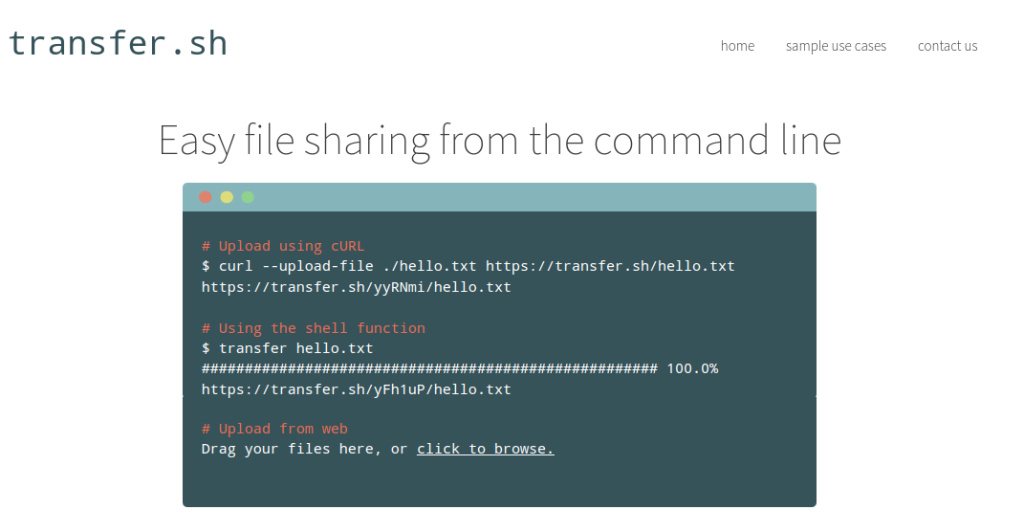This screenshot has width=1024, height=532.
Task: Click the yellow dot in terminal titlebar
Action: pyautogui.click(x=227, y=197)
